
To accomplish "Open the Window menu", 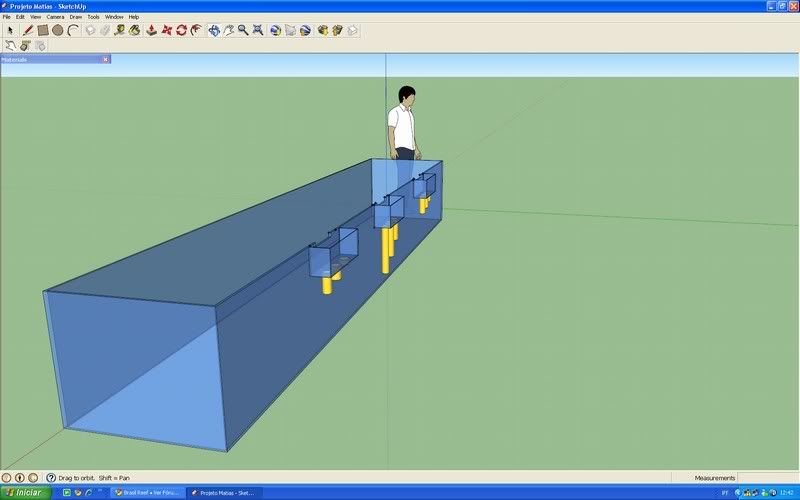I will tap(114, 17).
